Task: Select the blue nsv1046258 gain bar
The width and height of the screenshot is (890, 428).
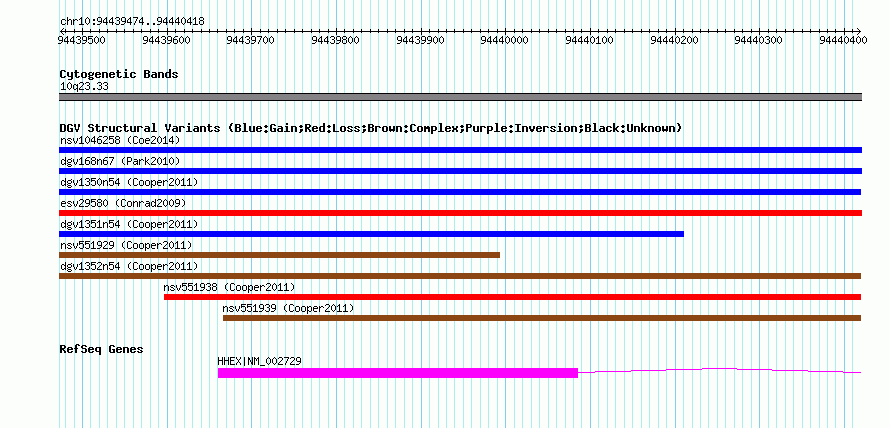Action: coord(460,150)
